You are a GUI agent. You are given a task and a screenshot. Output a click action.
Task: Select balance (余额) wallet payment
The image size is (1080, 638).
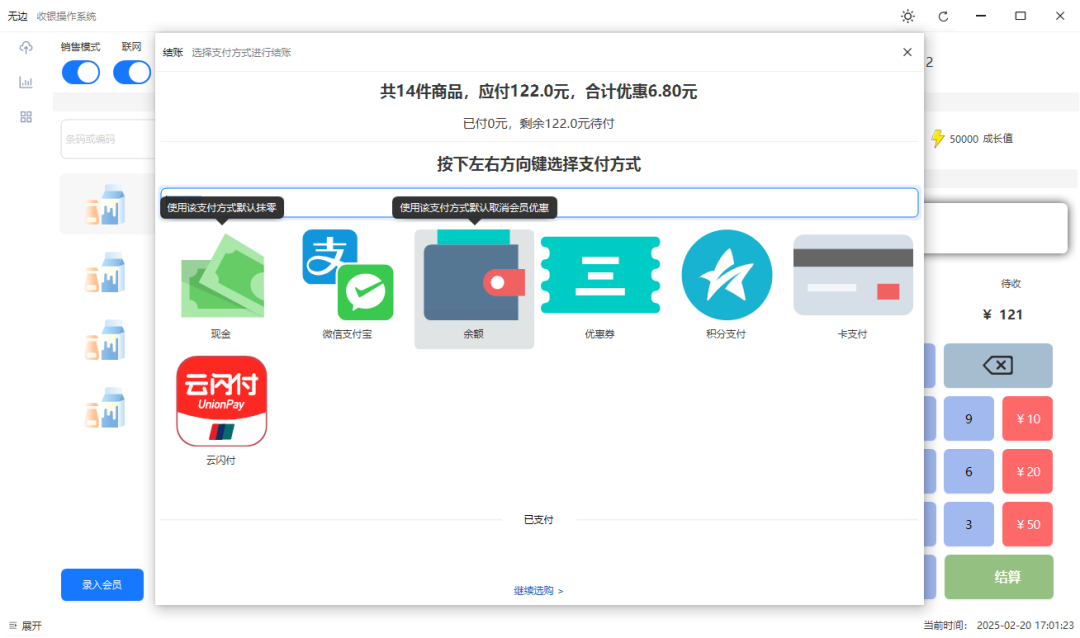pos(474,276)
